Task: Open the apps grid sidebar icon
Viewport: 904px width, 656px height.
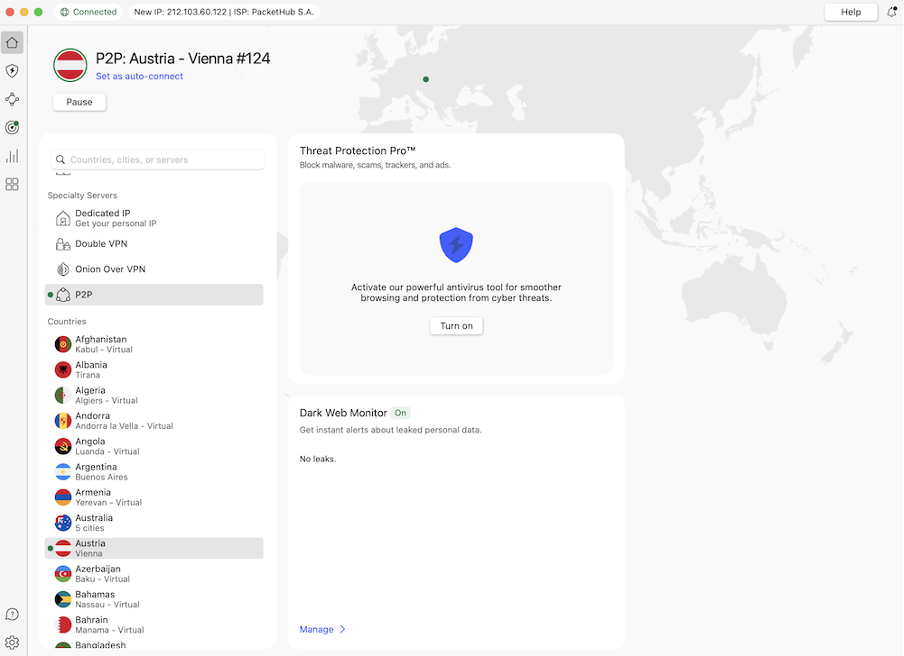Action: [x=12, y=184]
